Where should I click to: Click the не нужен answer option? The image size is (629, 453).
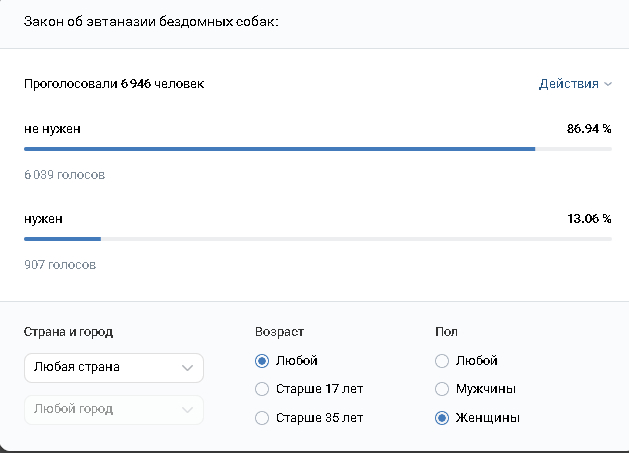click(x=52, y=129)
